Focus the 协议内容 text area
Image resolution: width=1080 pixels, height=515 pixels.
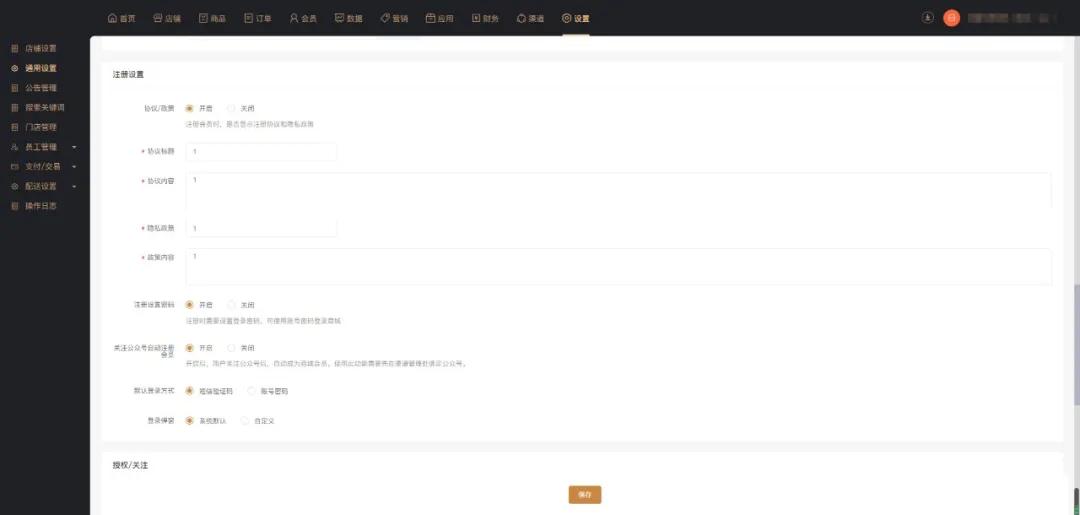(619, 191)
